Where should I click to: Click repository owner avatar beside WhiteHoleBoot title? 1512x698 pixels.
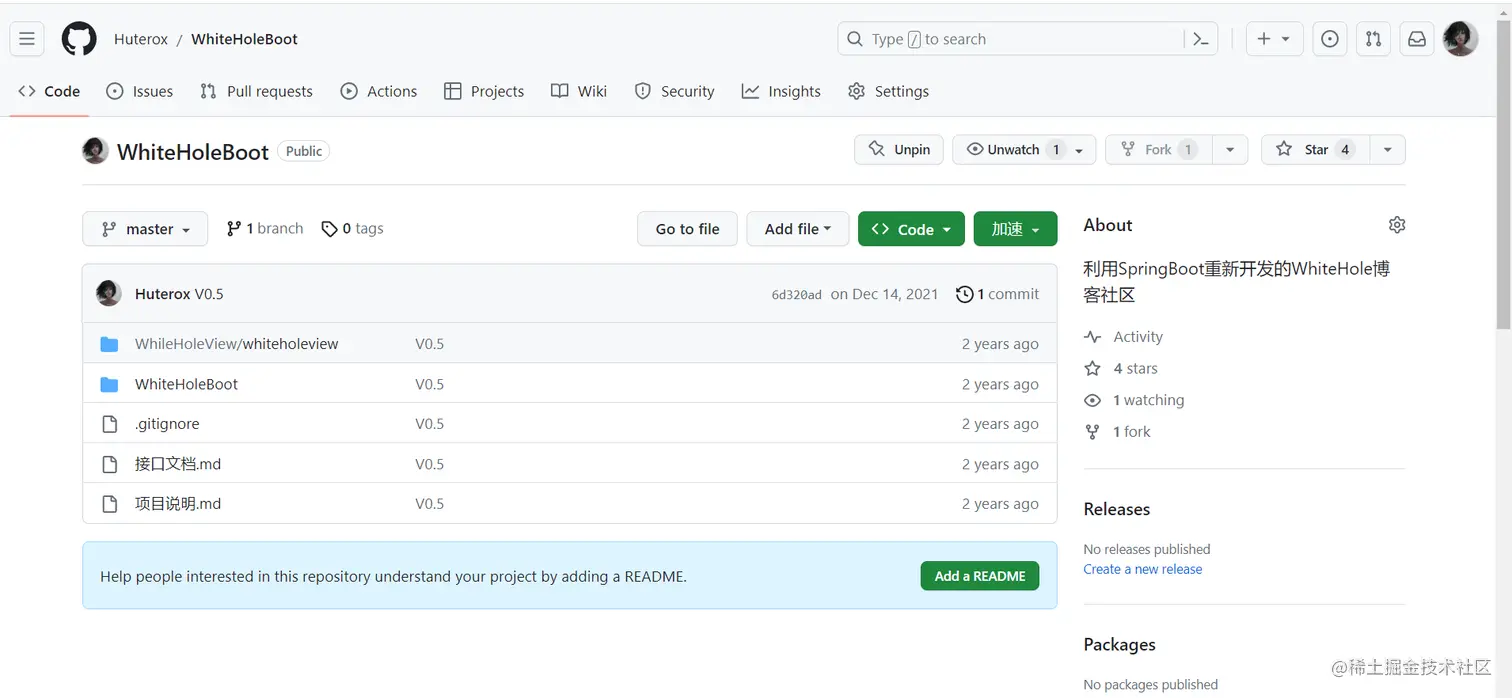click(95, 150)
